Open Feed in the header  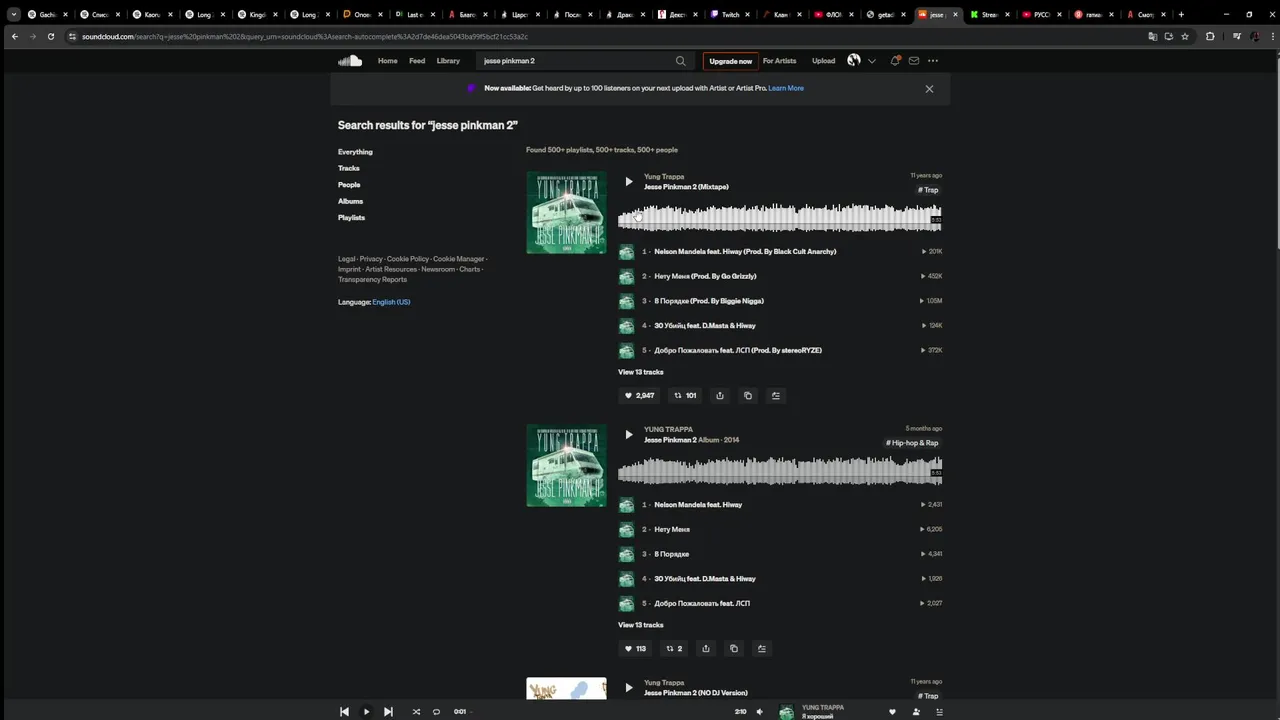point(417,61)
